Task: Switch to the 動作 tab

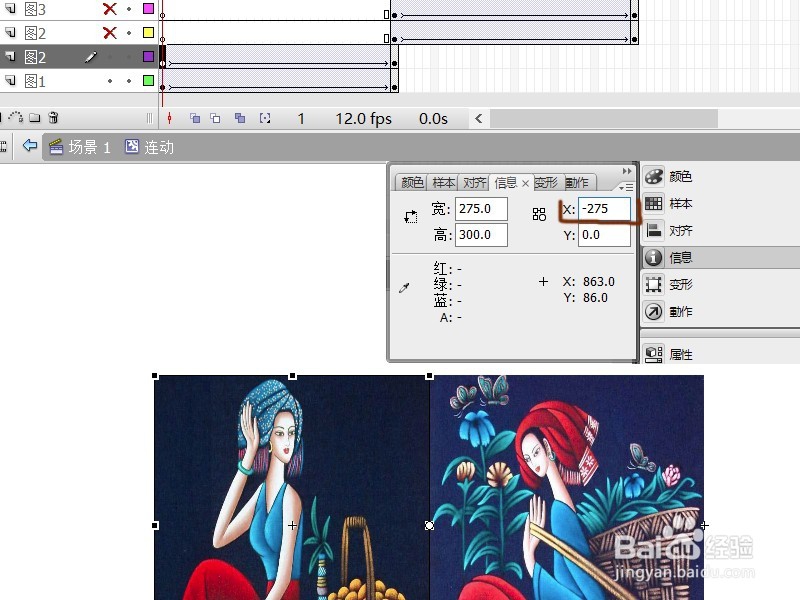Action: coord(578,183)
